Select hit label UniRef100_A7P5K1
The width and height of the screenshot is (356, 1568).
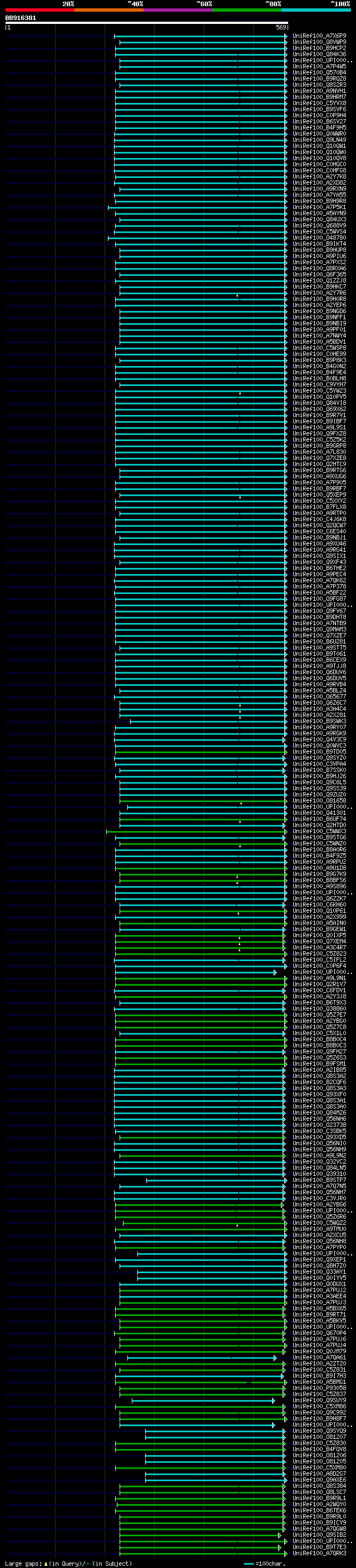point(319,207)
